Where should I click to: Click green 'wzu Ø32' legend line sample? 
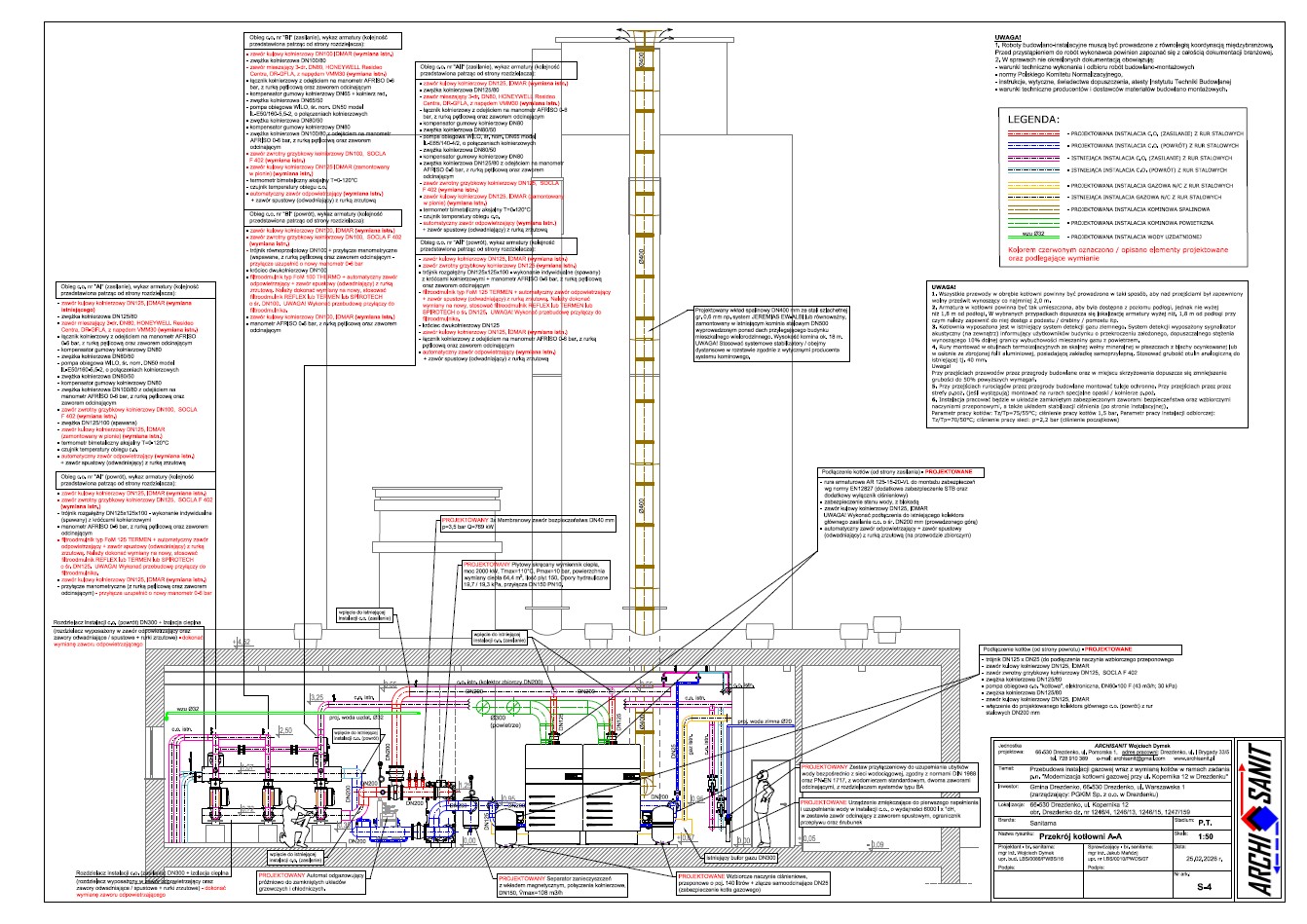[x=1033, y=235]
